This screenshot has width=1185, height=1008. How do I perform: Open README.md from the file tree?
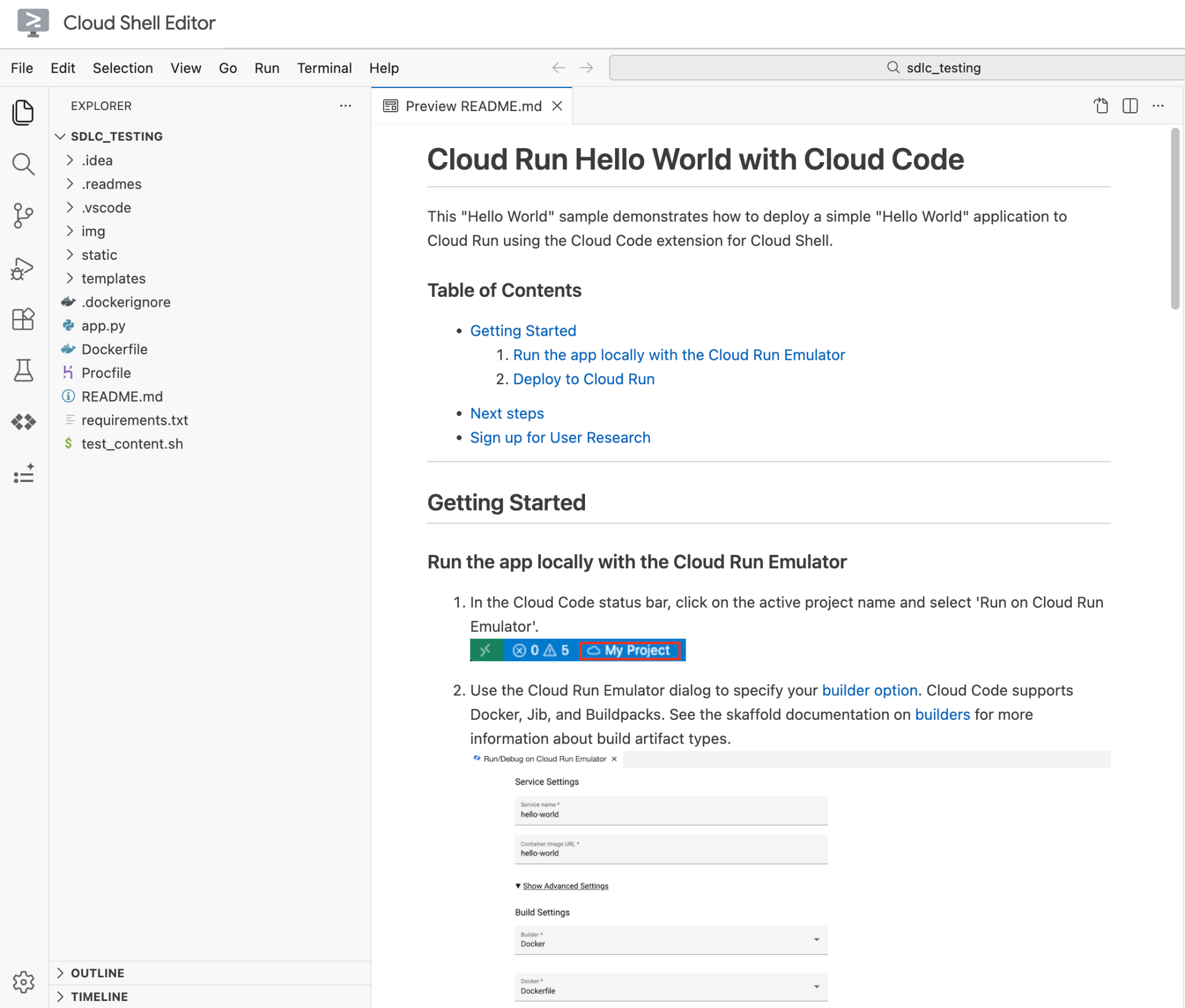click(209, 397)
